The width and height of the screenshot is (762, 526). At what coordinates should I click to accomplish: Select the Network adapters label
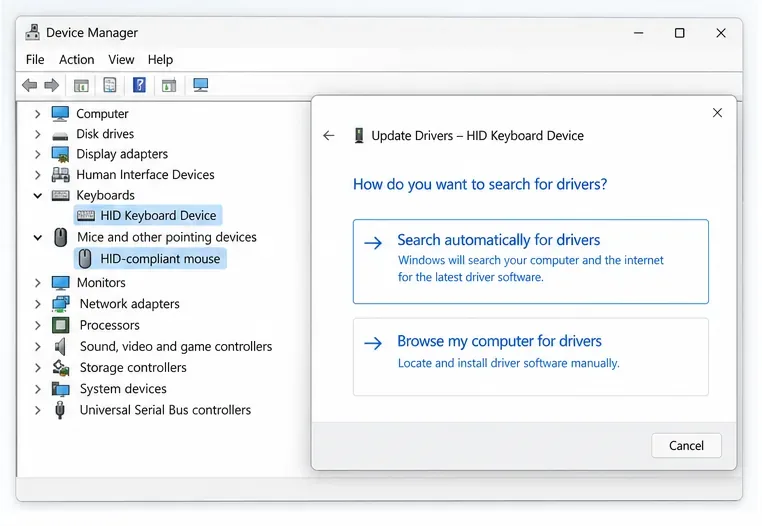tap(130, 304)
